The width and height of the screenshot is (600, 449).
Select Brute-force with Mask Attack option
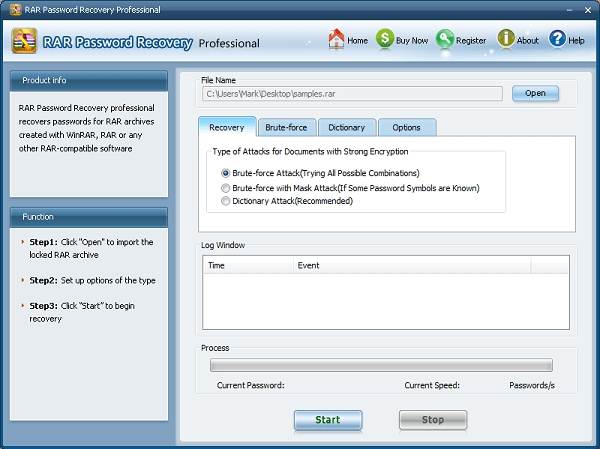pos(225,188)
